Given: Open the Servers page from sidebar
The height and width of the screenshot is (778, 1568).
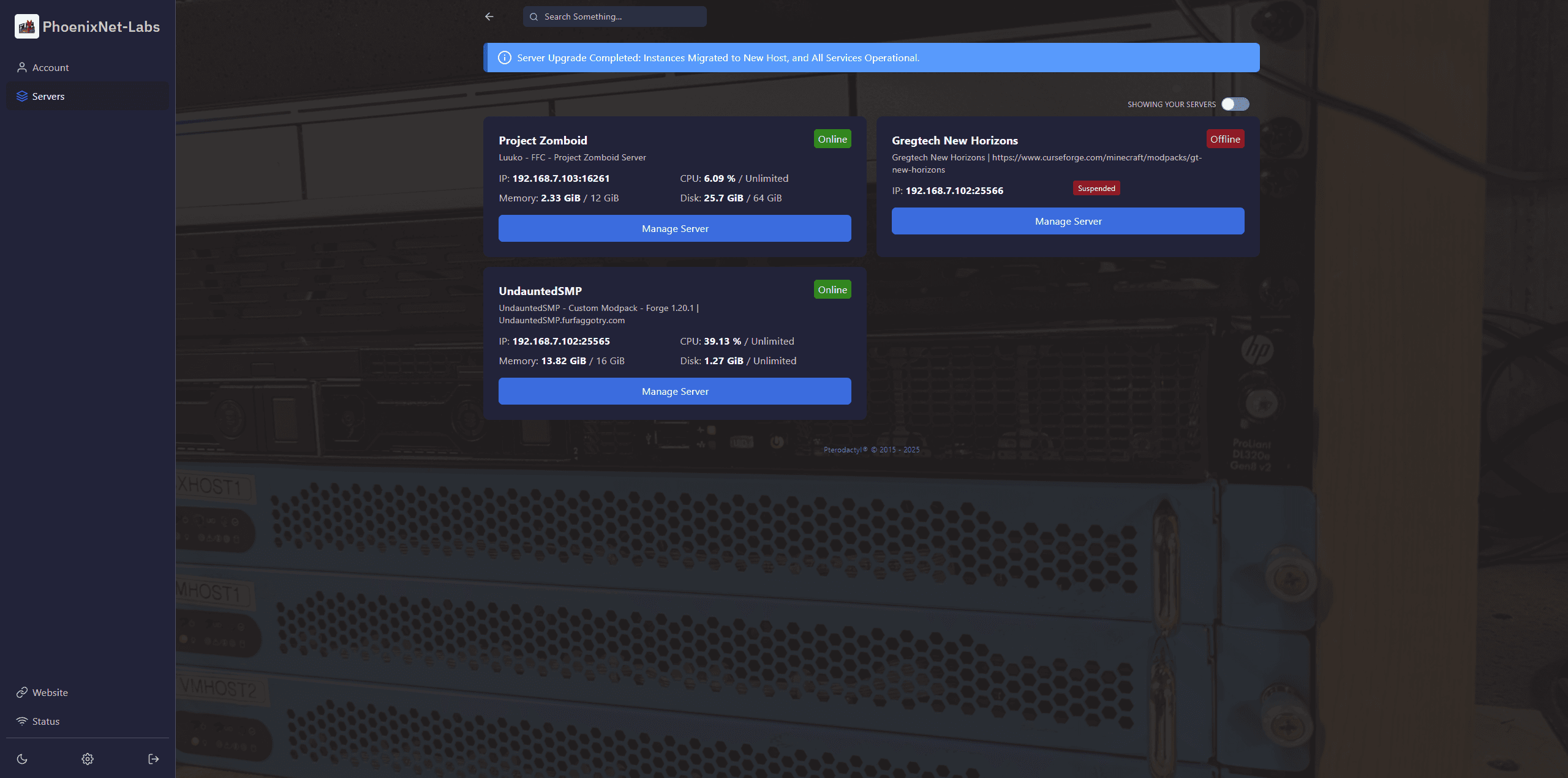Looking at the screenshot, I should pos(48,96).
